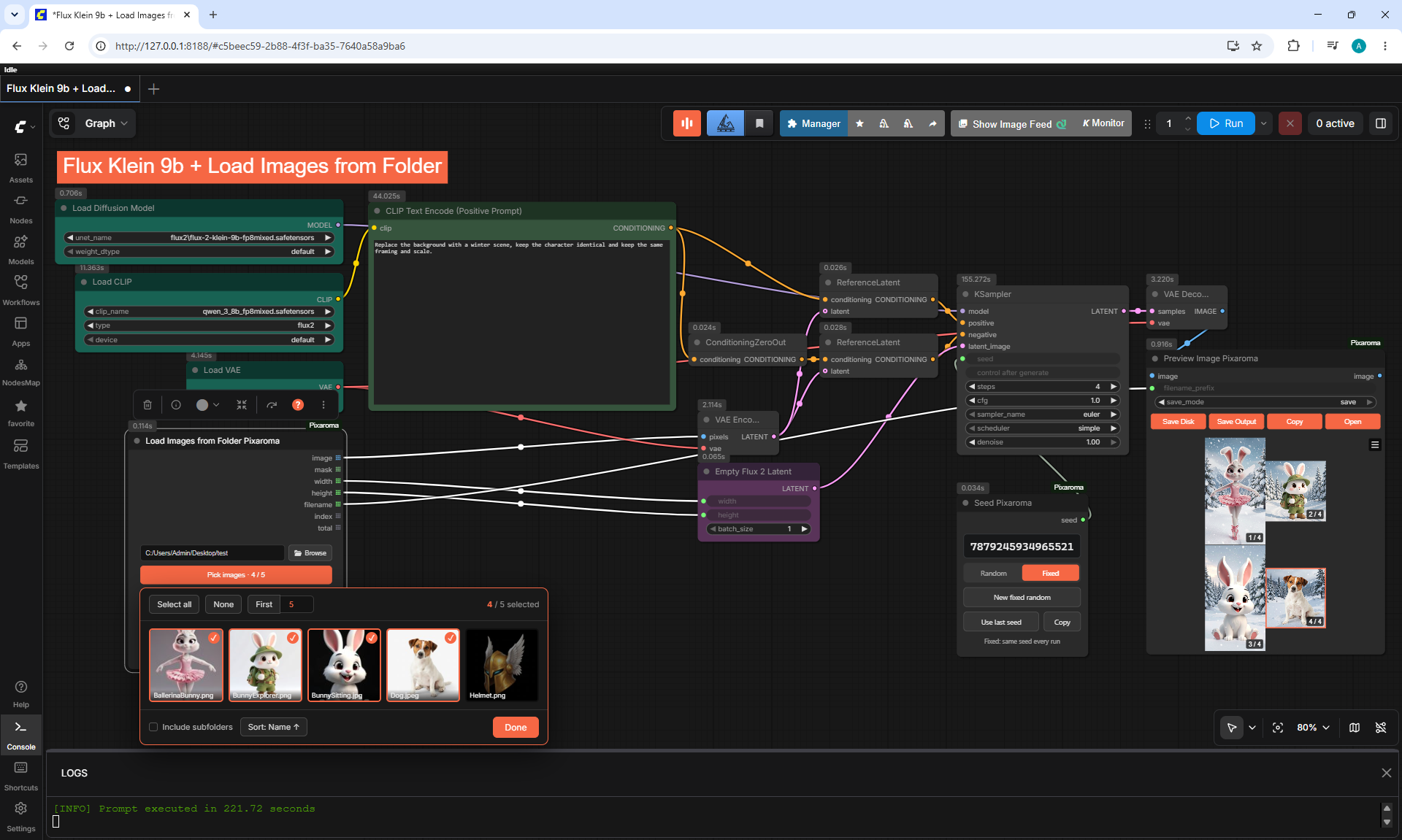Open the Assets sidebar panel

(x=21, y=167)
